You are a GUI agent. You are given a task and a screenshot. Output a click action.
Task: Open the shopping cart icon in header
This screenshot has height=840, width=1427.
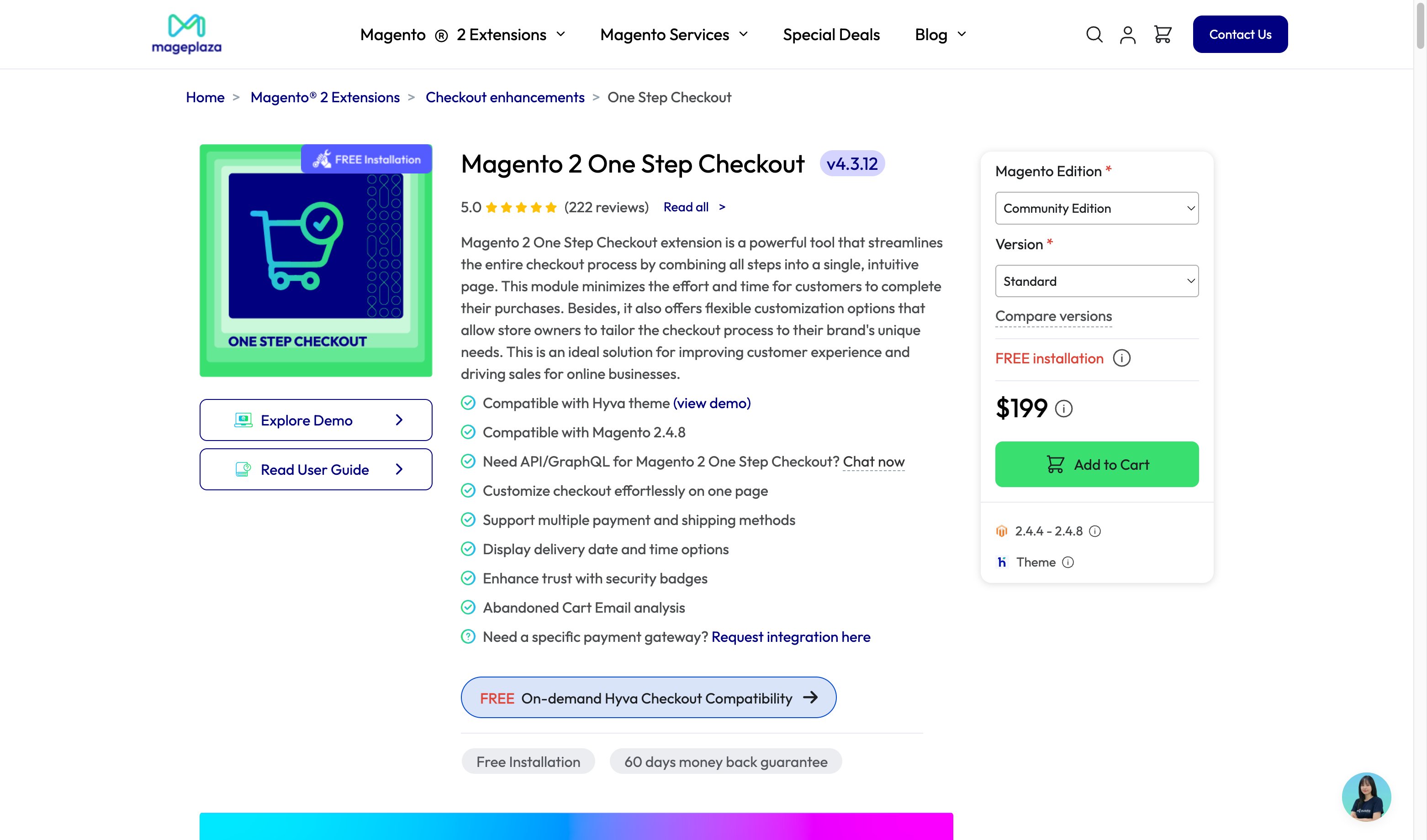click(1163, 34)
